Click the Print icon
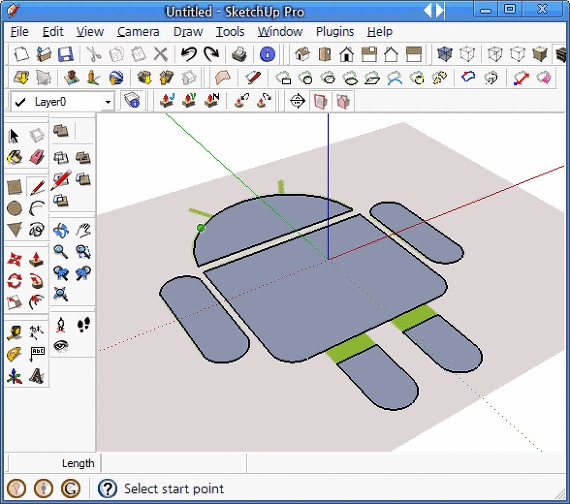The image size is (570, 504). tap(239, 54)
